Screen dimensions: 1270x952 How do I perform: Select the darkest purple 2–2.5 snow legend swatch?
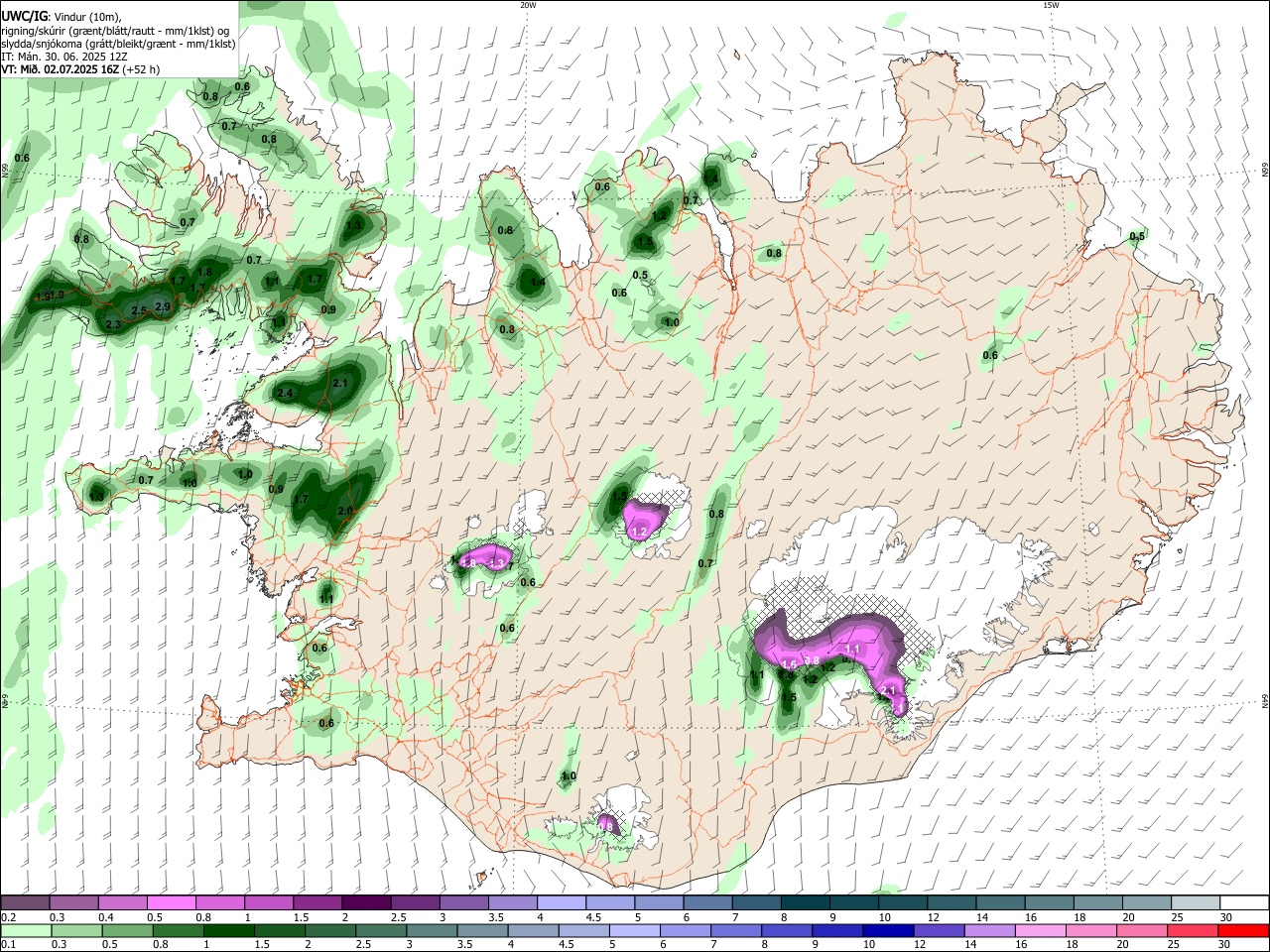pyautogui.click(x=365, y=902)
